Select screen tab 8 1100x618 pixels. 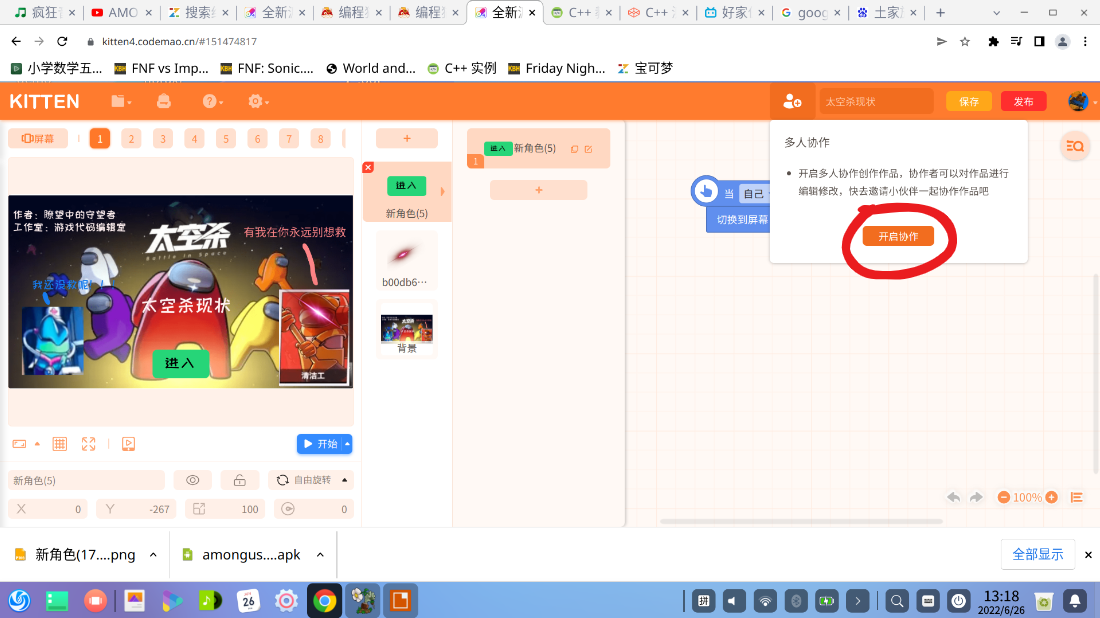pos(321,139)
